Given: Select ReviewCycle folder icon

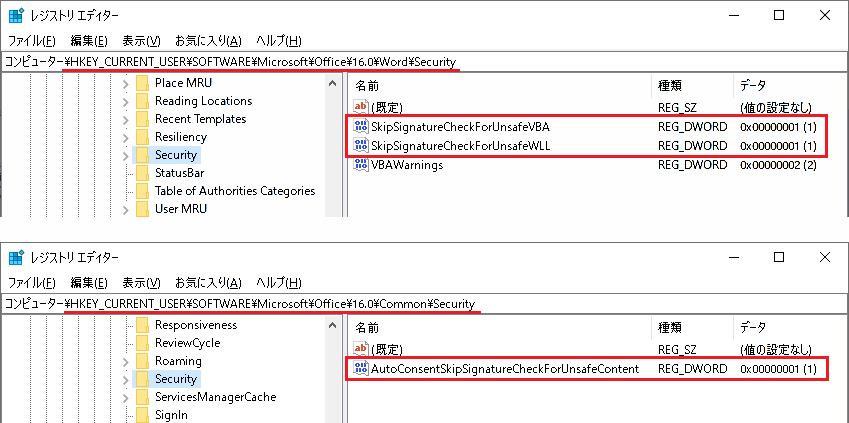Looking at the screenshot, I should coord(142,343).
